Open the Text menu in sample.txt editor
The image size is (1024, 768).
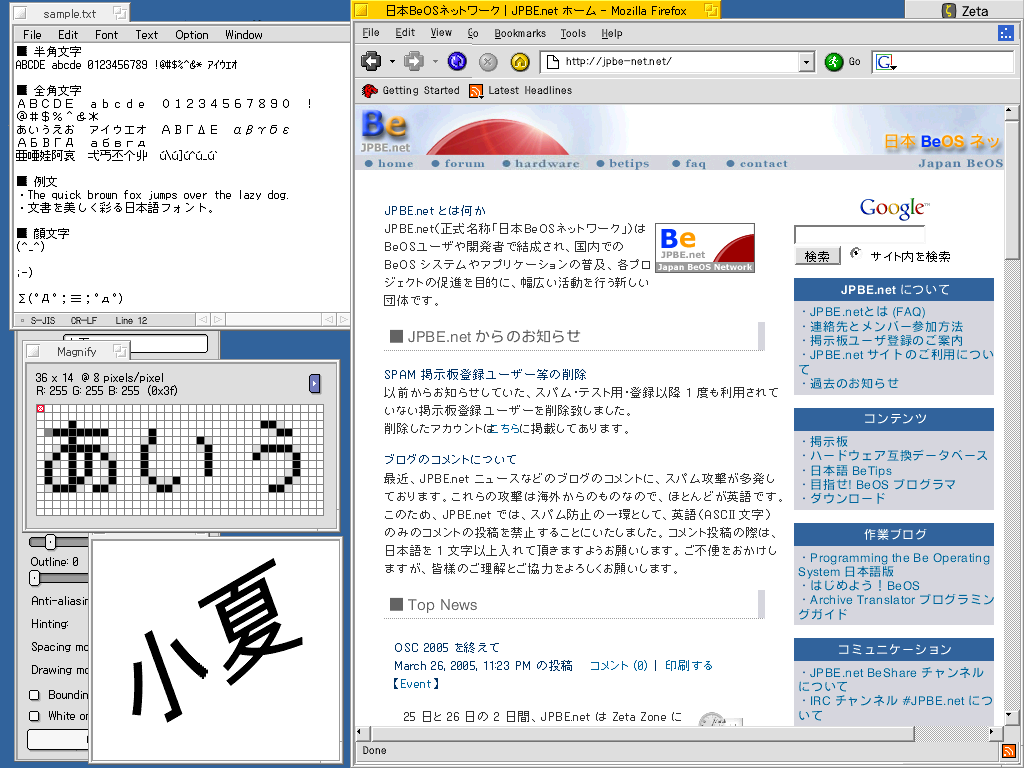(146, 35)
